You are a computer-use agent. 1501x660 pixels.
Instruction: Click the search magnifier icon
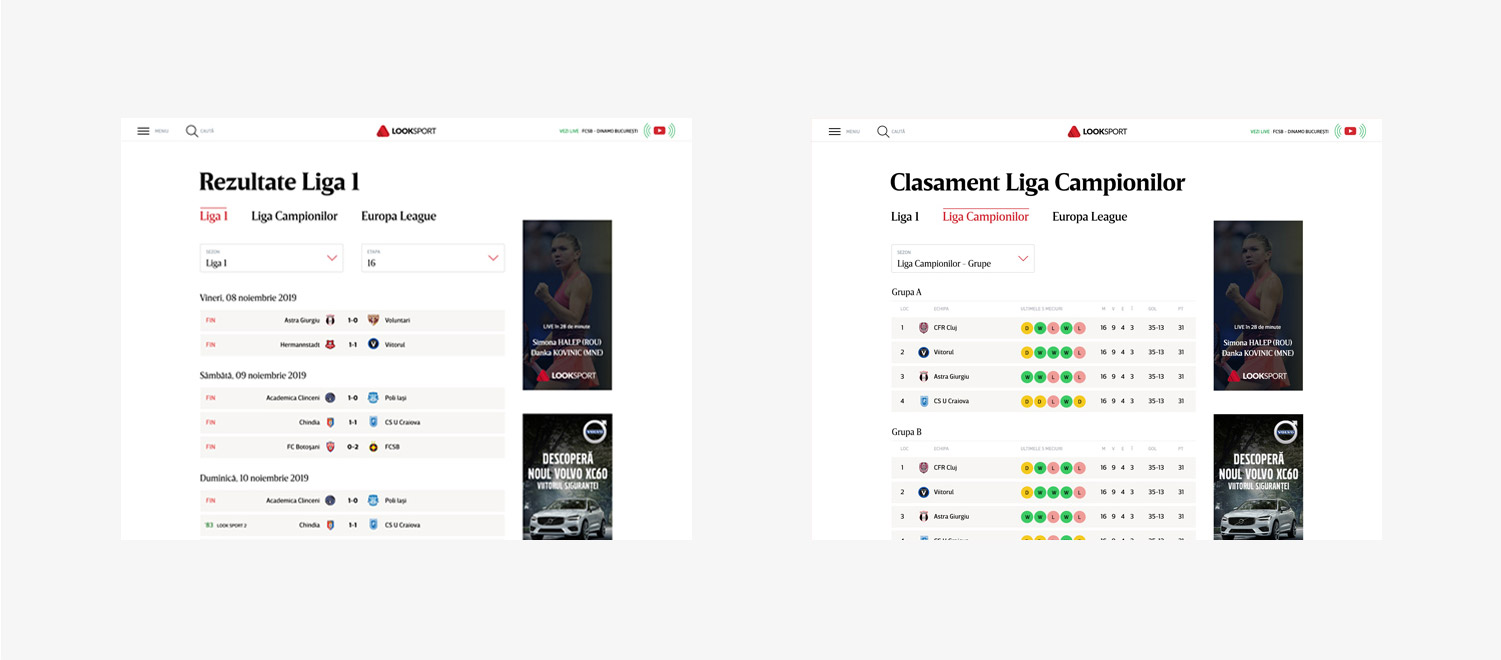point(189,130)
